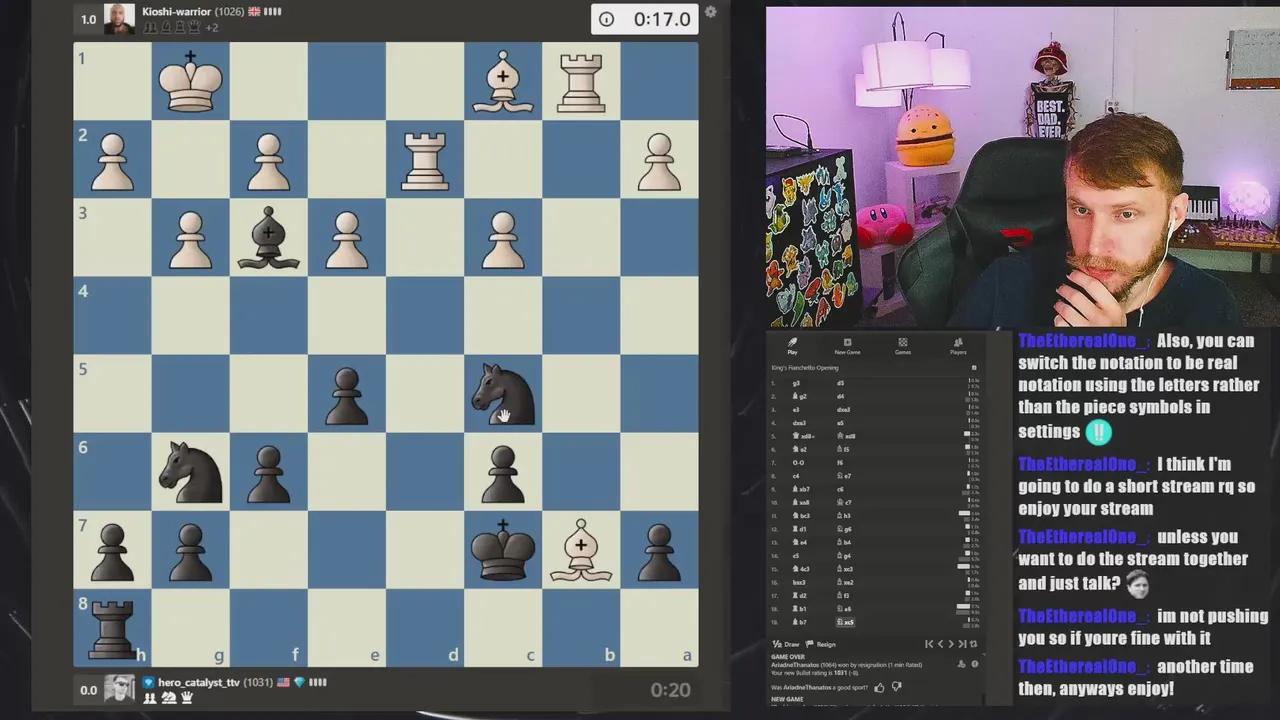Viewport: 1280px width, 720px height.
Task: Give a thumbs down for sportsmanship
Action: pos(896,687)
